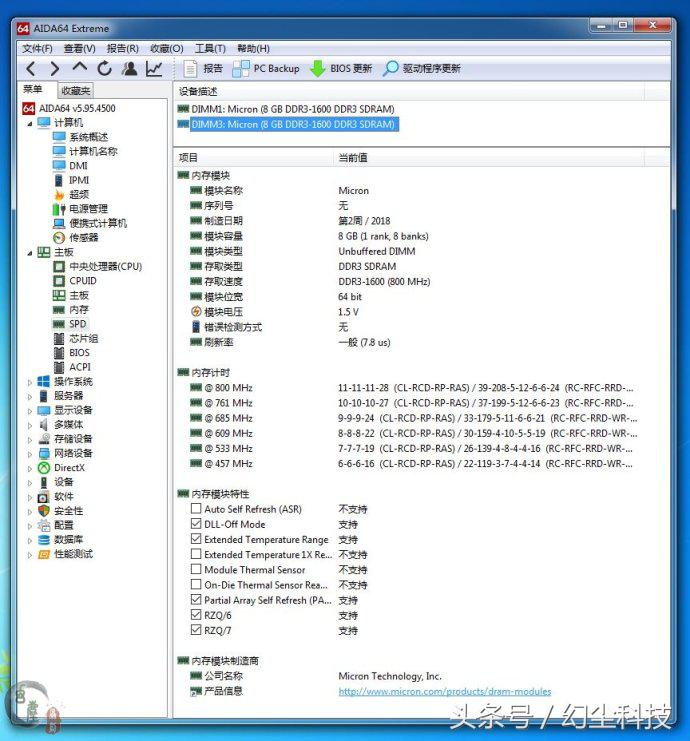Click the 项目 column header

(253, 158)
